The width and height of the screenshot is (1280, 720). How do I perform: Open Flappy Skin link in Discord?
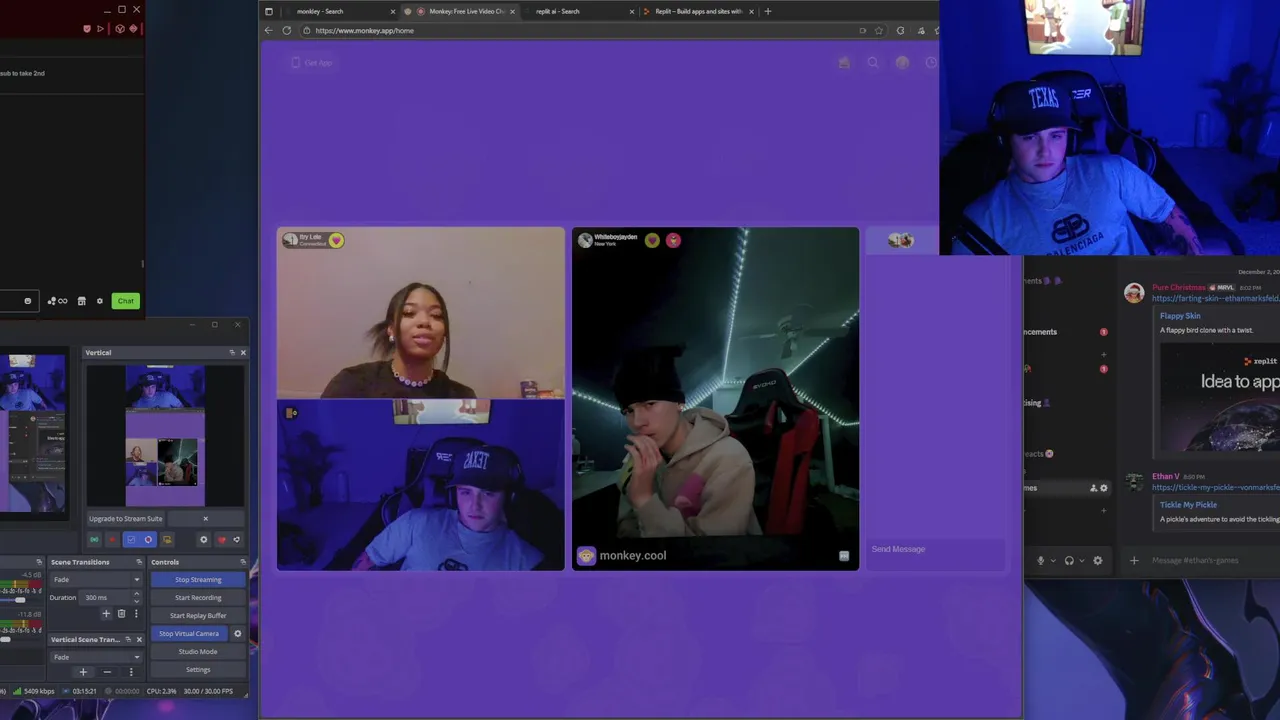point(1180,316)
